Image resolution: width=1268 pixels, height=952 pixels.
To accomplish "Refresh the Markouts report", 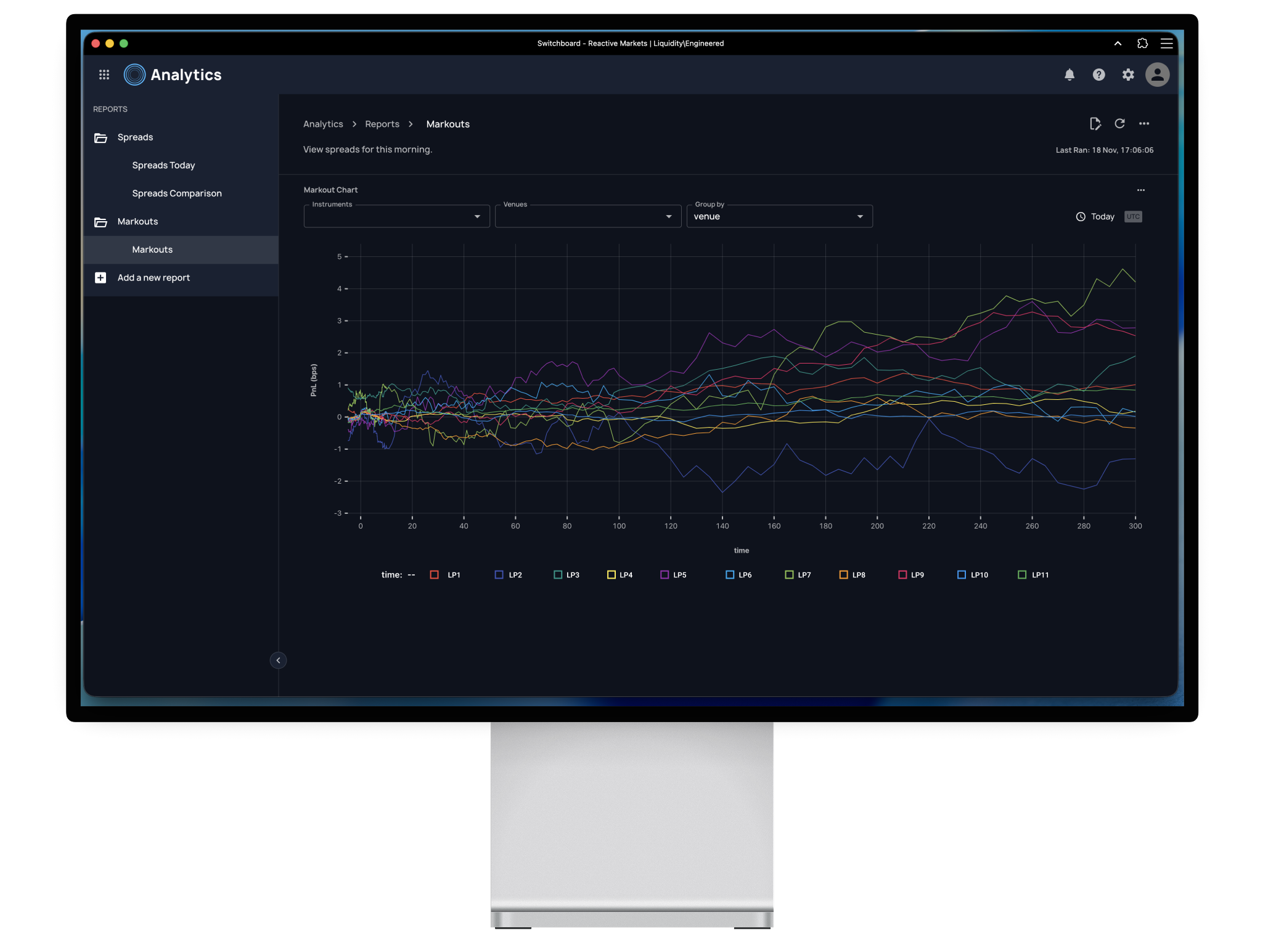I will coord(1119,124).
